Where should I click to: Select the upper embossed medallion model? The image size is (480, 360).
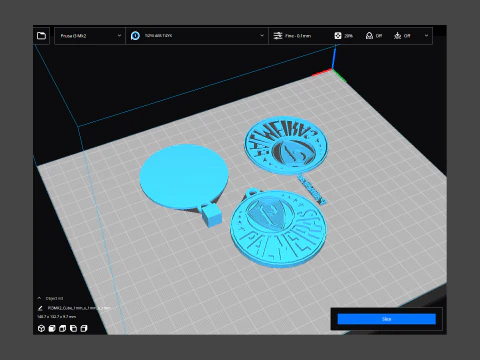pyautogui.click(x=286, y=145)
